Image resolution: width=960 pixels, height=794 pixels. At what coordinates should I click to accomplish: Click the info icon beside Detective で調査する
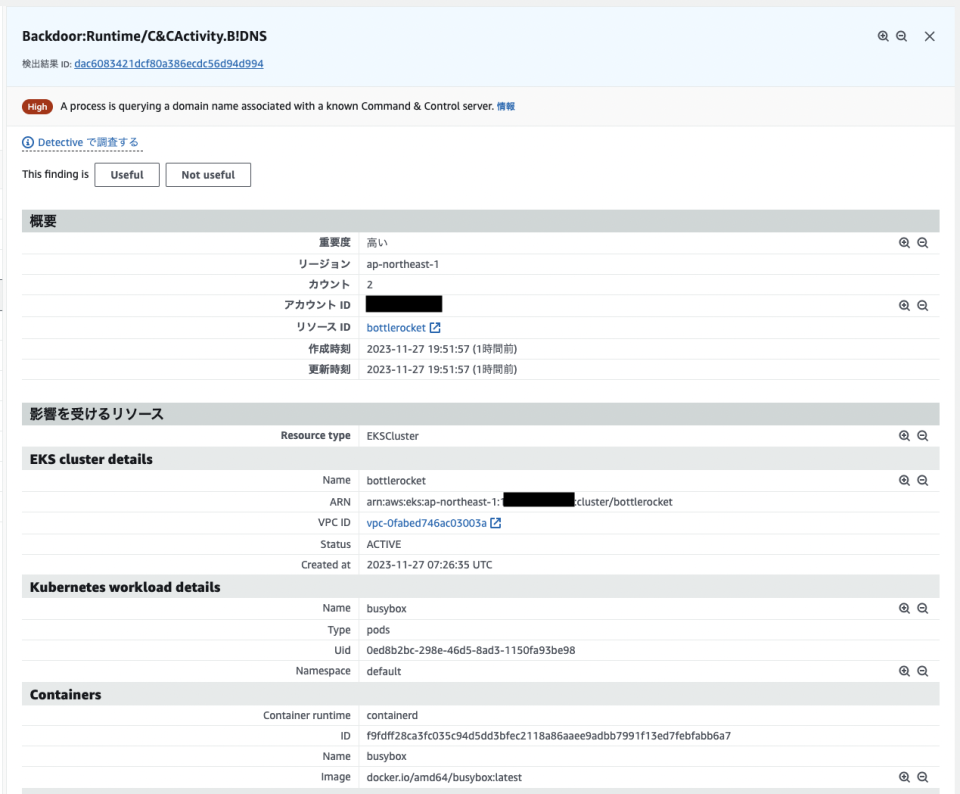[x=27, y=142]
